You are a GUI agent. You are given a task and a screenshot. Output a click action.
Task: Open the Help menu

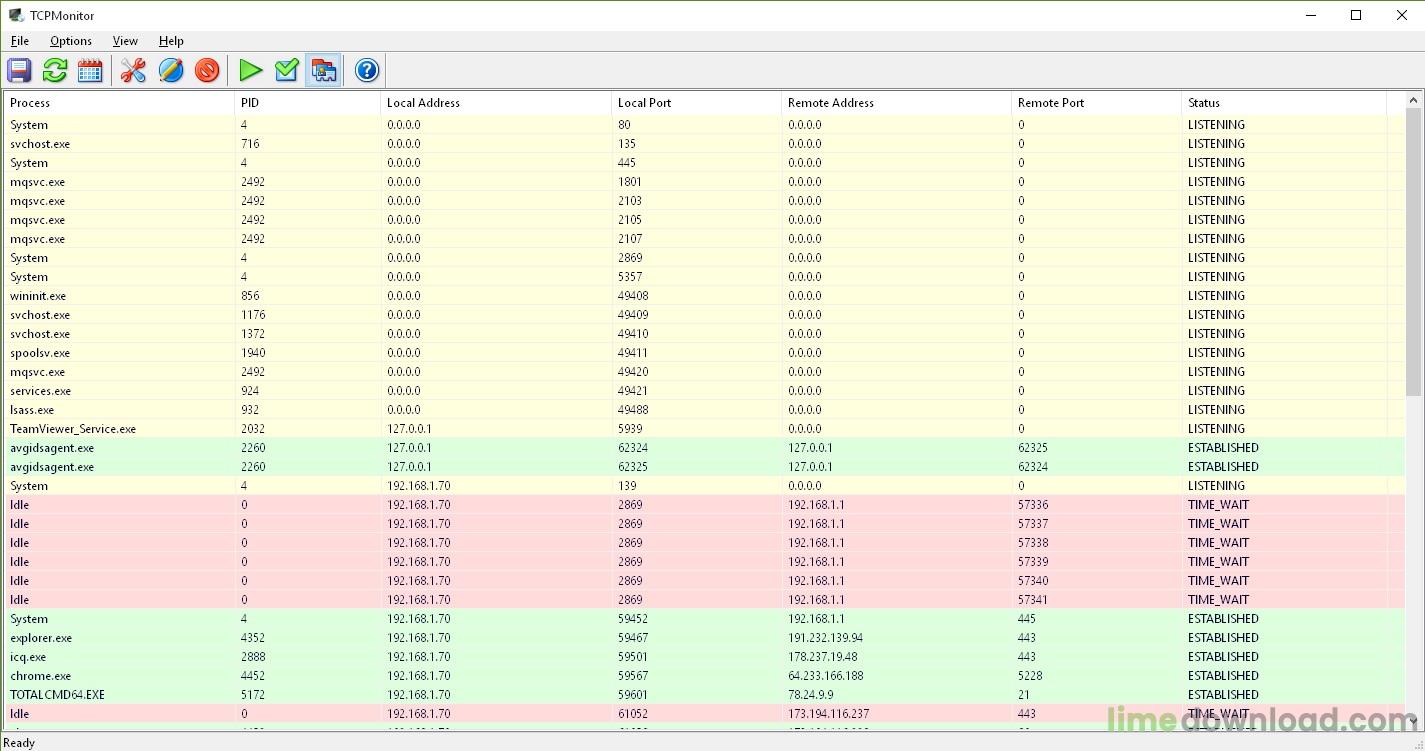[x=171, y=41]
